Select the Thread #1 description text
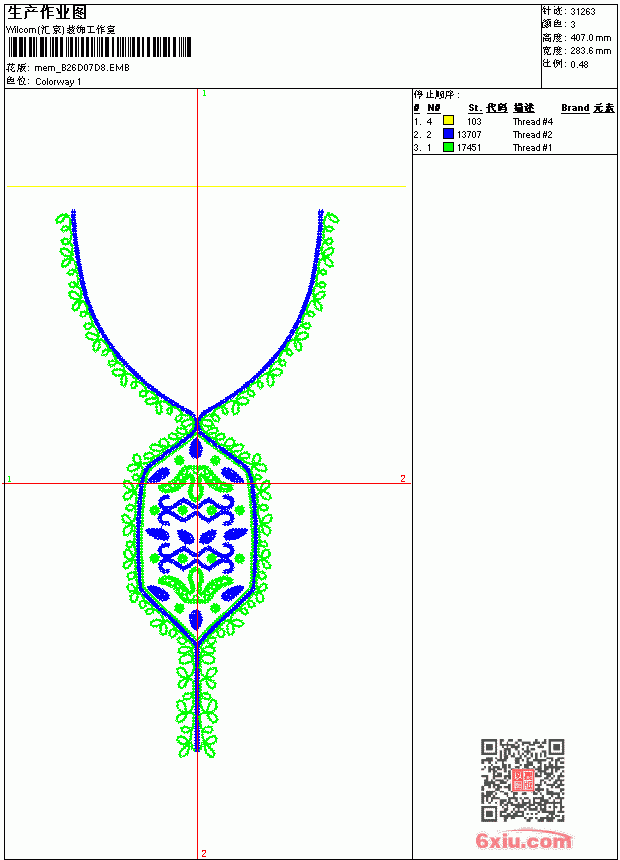The image size is (620, 860). tap(532, 148)
